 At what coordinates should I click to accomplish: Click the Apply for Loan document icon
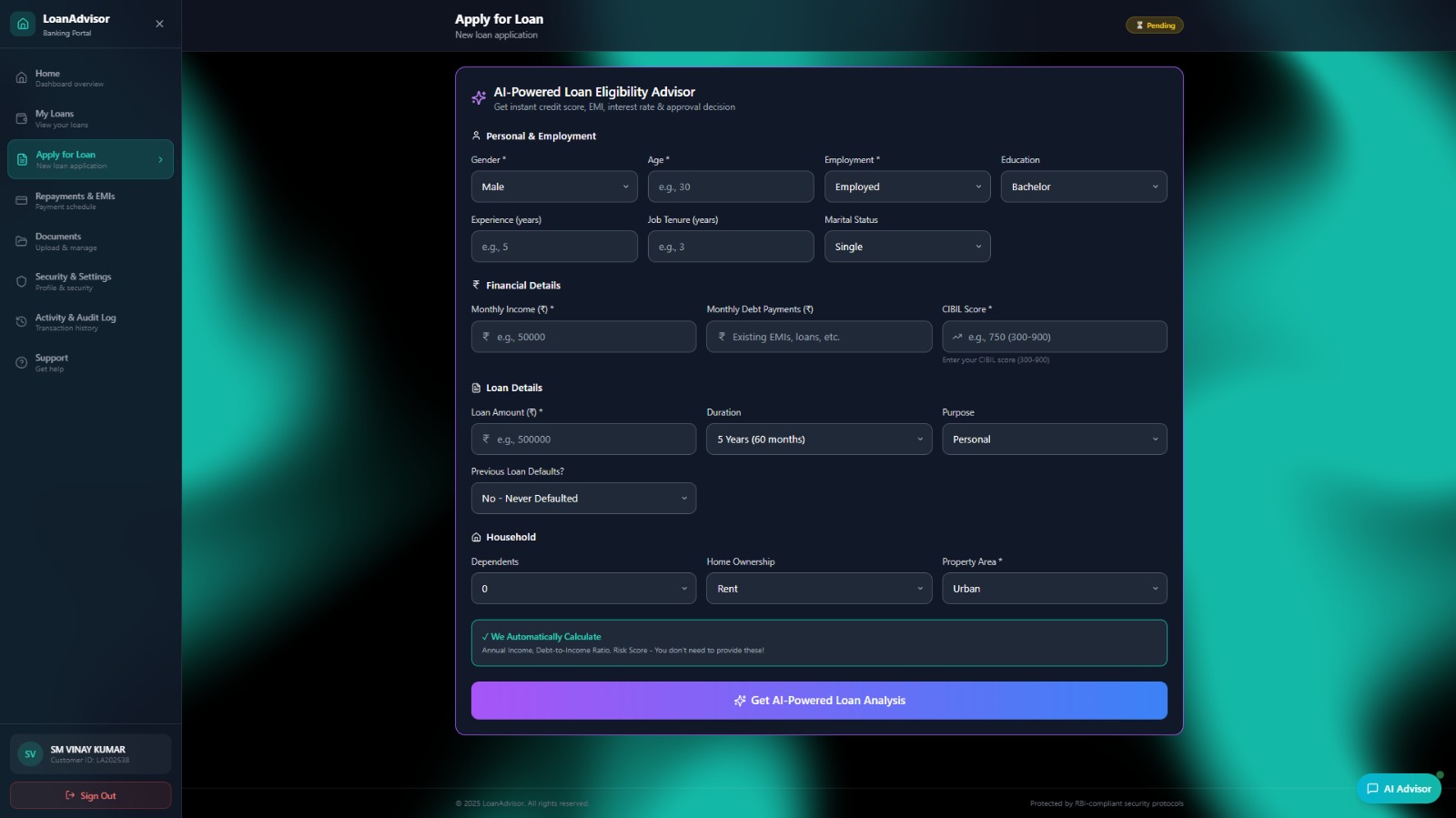22,159
